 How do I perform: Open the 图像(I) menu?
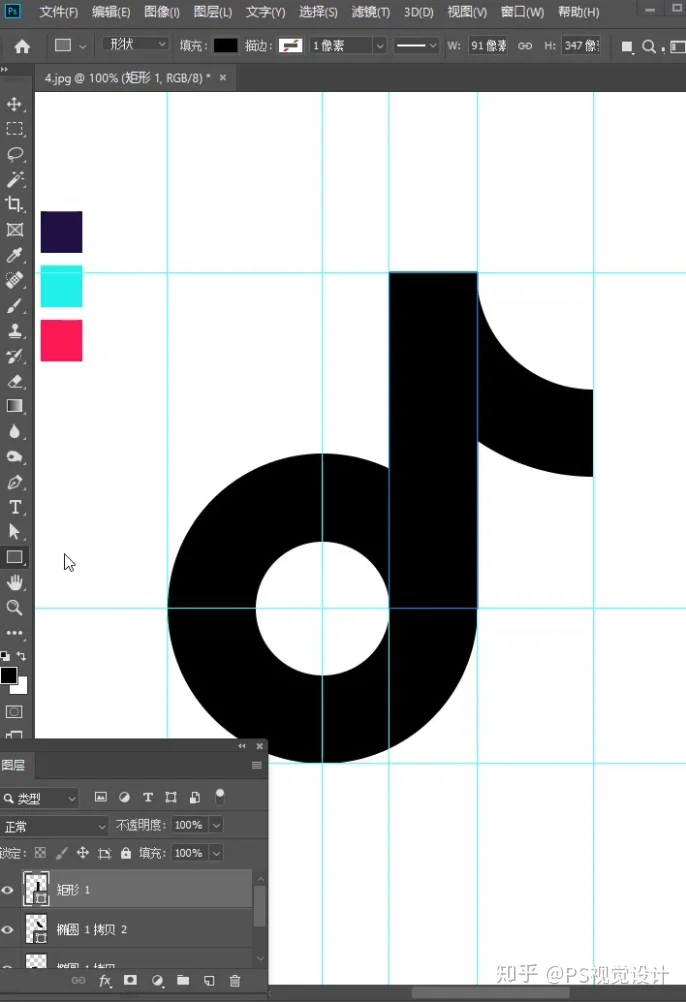(x=162, y=12)
